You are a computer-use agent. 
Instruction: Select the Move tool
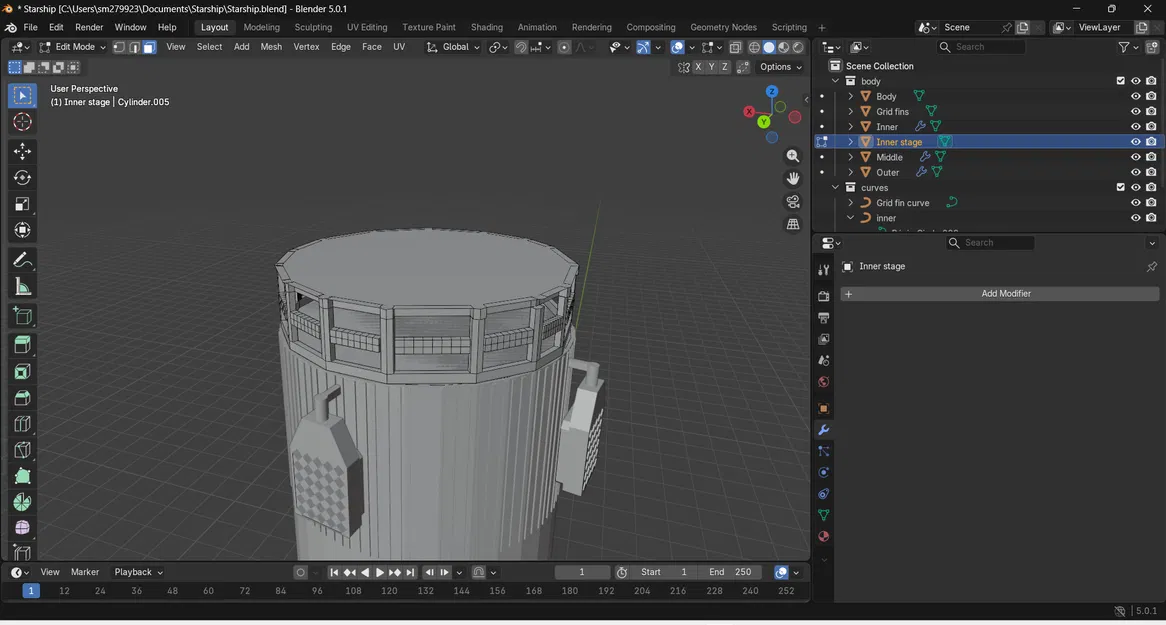click(x=21, y=151)
